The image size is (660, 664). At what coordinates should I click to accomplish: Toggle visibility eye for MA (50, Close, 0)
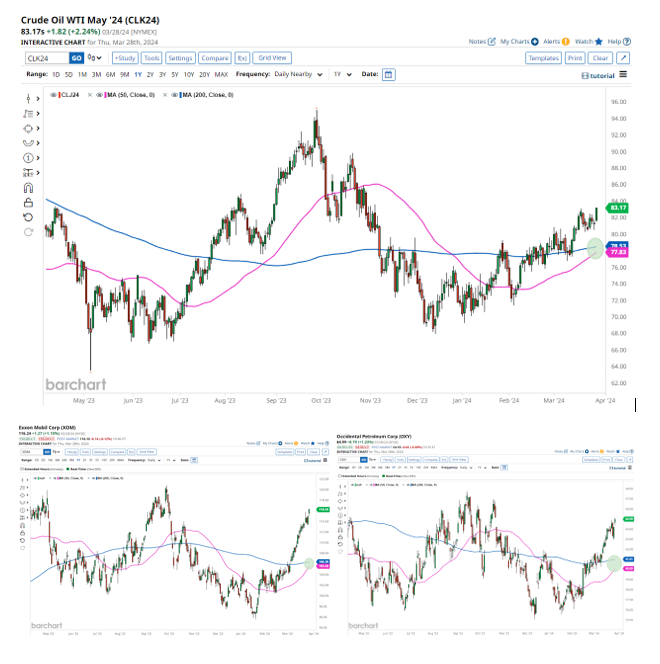(99, 95)
